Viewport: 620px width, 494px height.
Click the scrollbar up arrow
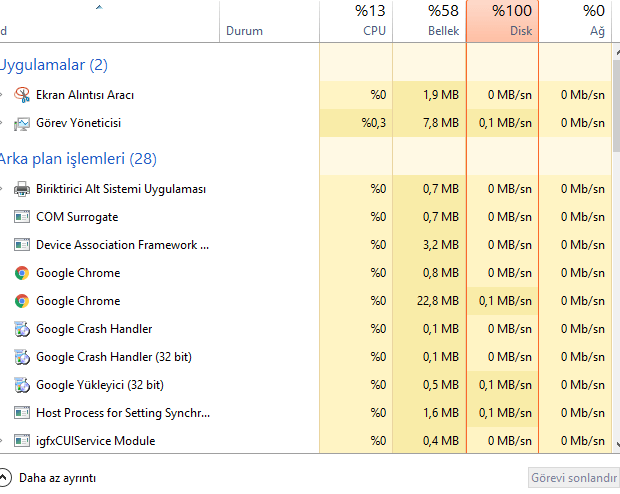pos(617,53)
